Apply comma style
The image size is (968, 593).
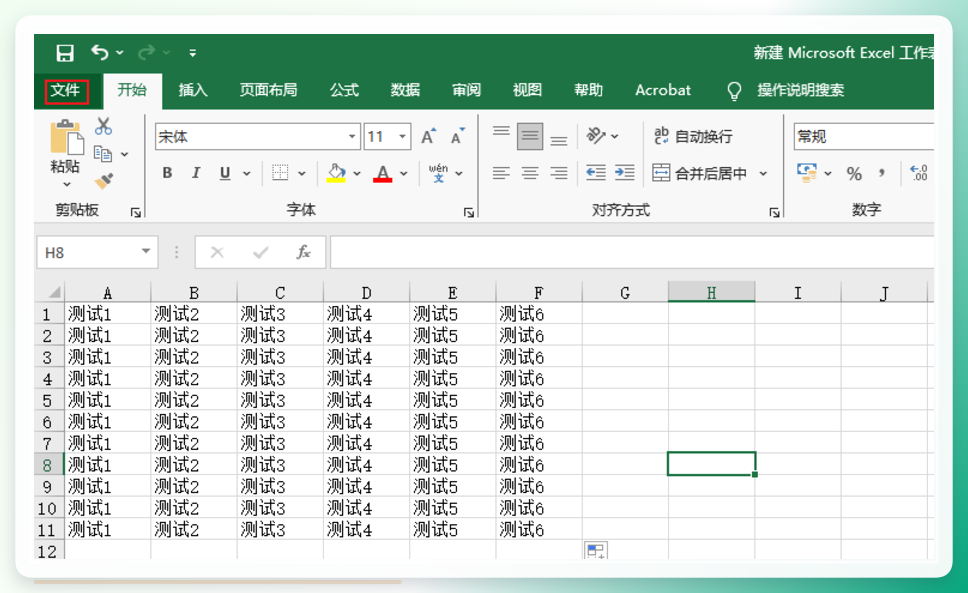tap(882, 173)
